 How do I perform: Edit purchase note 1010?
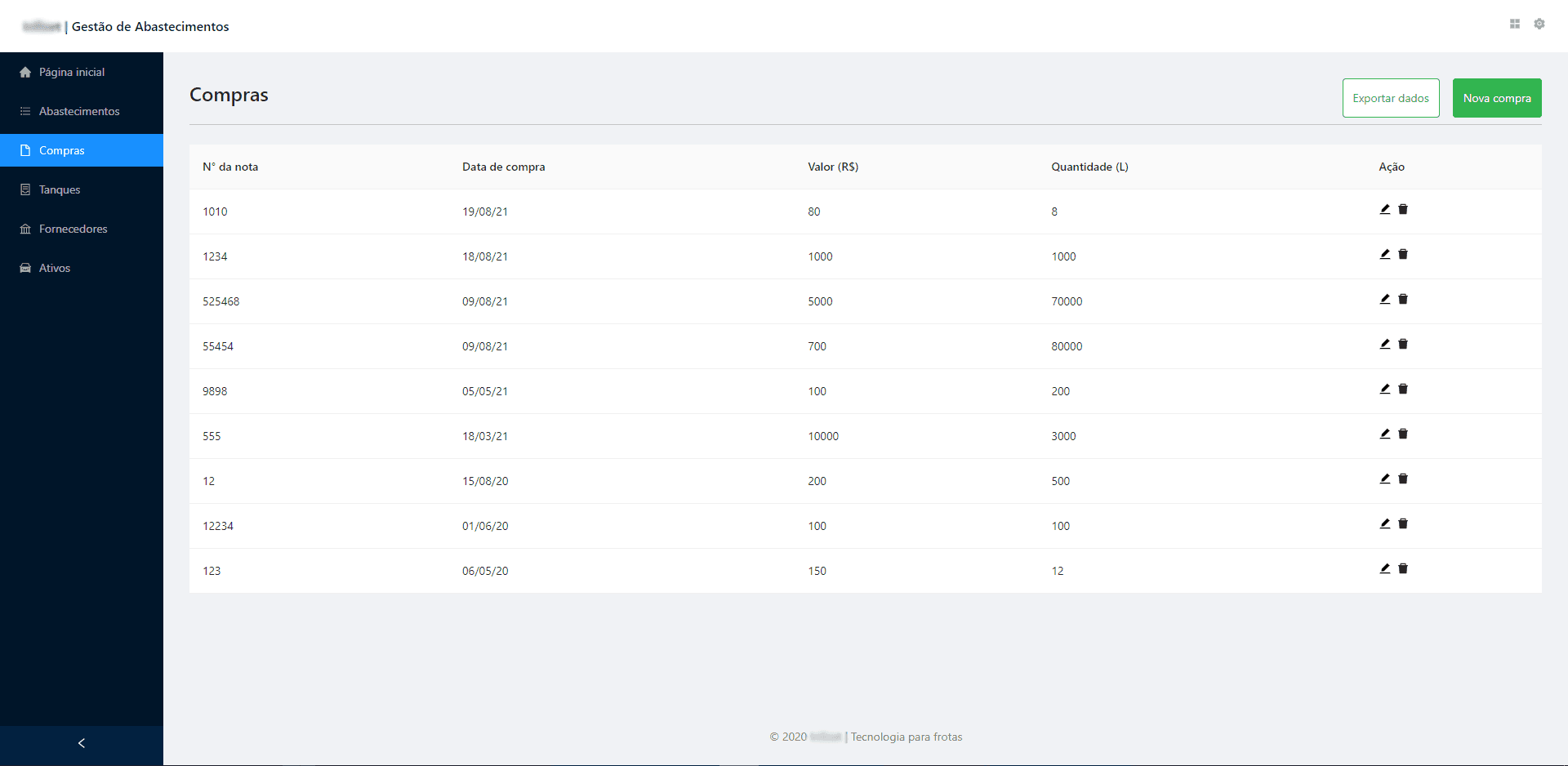pos(1385,209)
